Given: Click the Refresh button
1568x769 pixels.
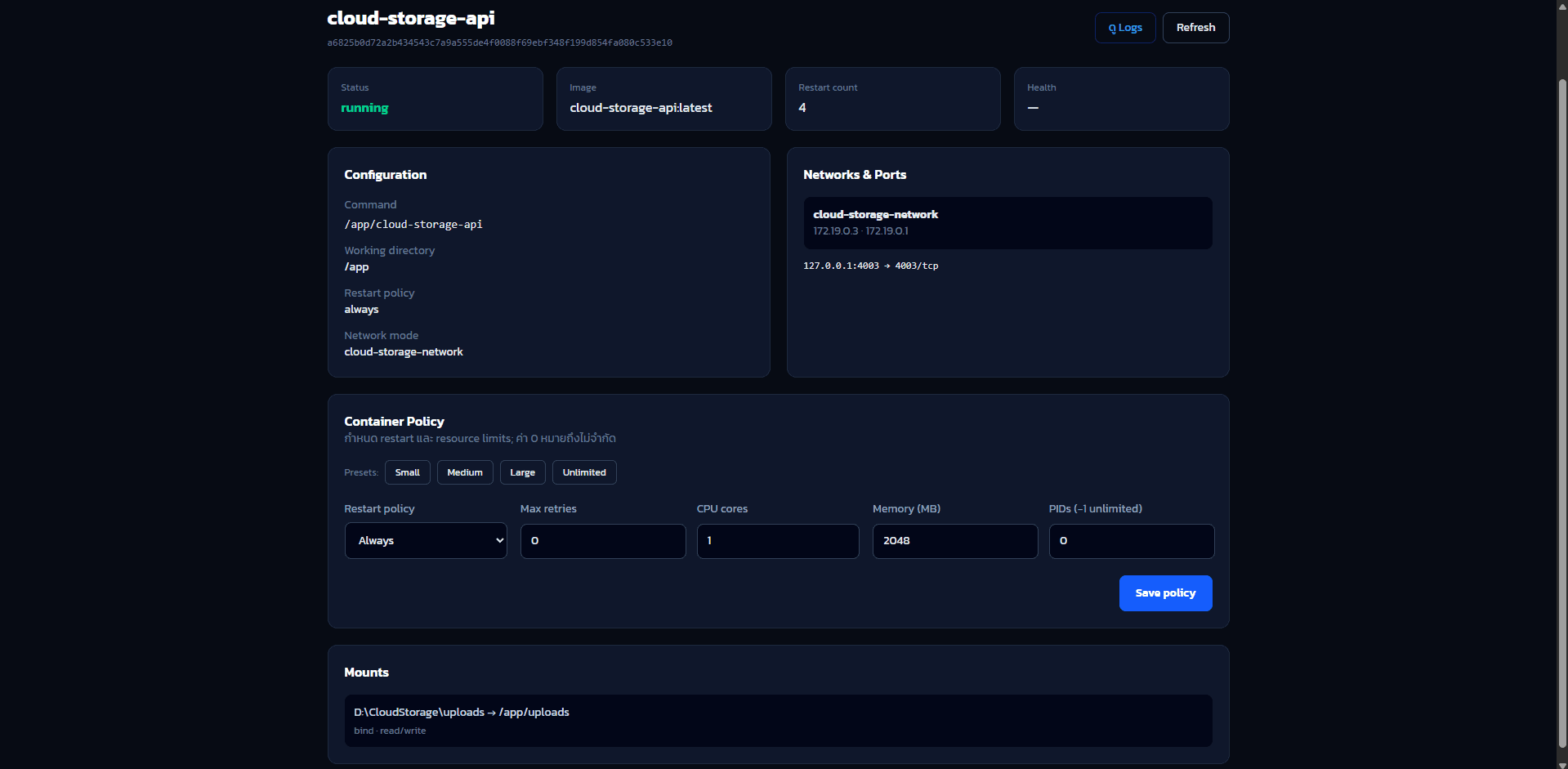Looking at the screenshot, I should 1195,28.
